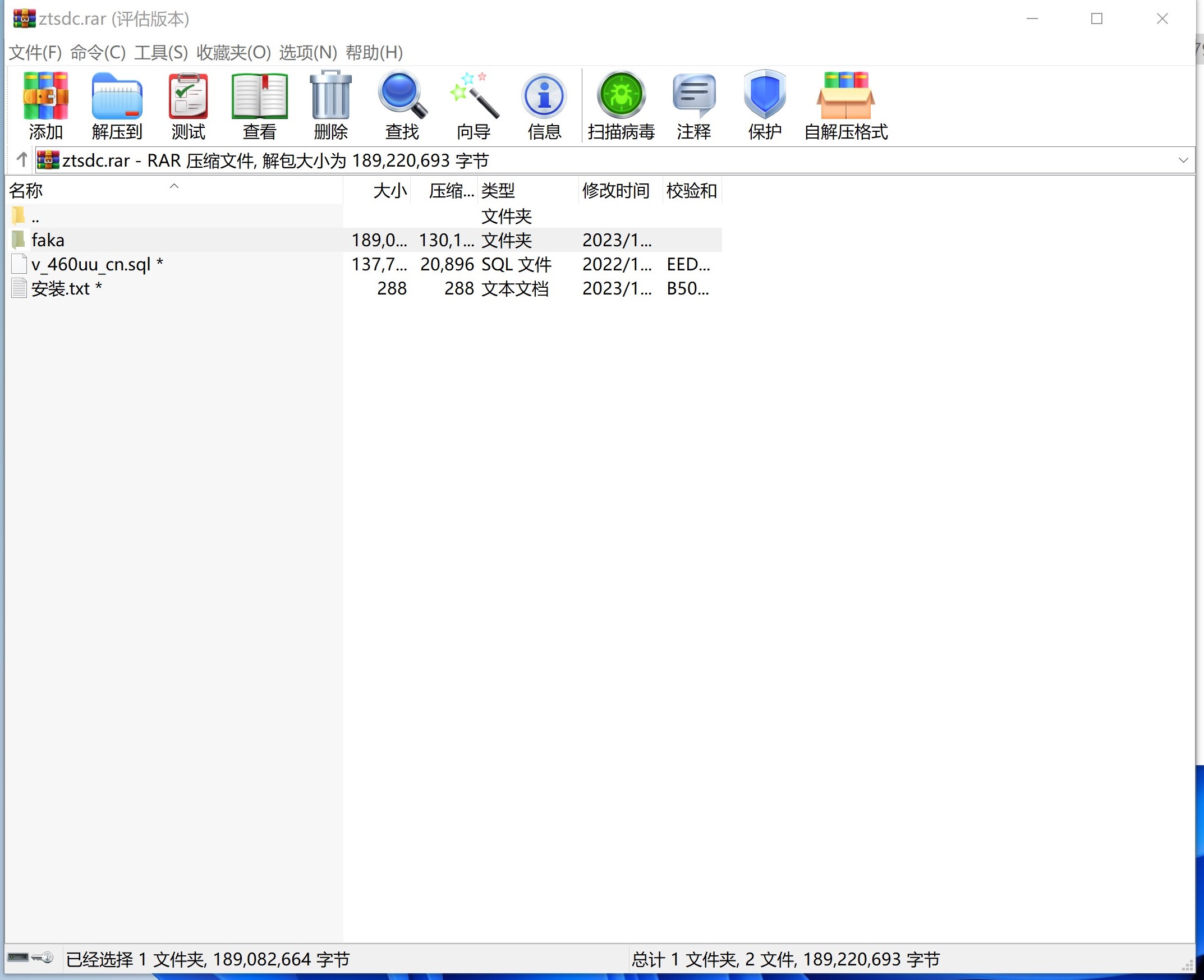Image resolution: width=1204 pixels, height=980 pixels.
Task: Expand the archive path dropdown arrow
Action: 1184,160
